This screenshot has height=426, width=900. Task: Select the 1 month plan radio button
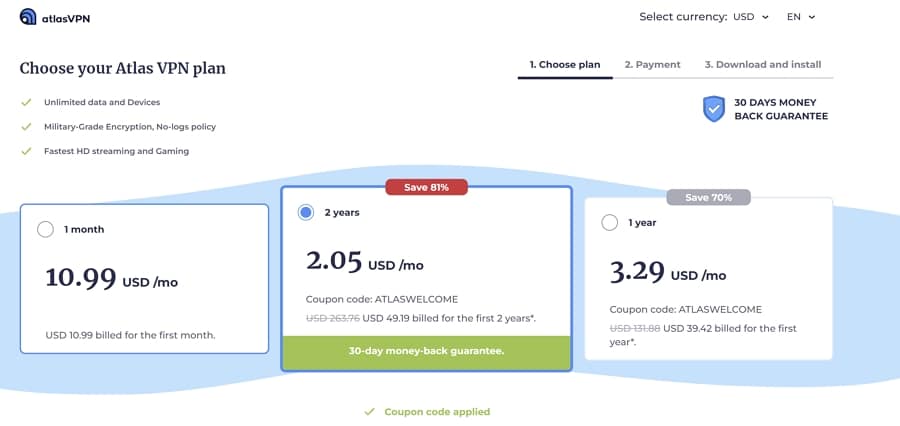[x=45, y=230]
